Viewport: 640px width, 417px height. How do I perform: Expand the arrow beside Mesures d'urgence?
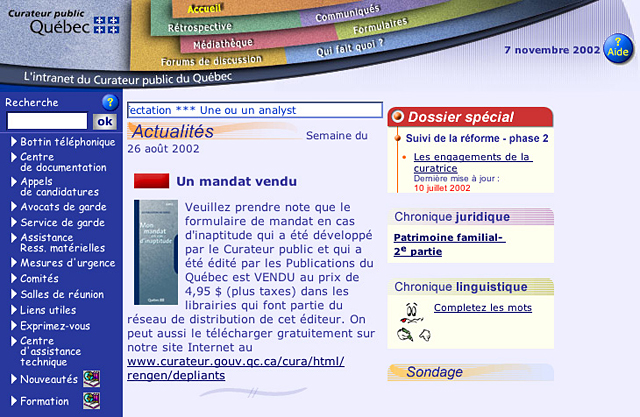[x=14, y=262]
